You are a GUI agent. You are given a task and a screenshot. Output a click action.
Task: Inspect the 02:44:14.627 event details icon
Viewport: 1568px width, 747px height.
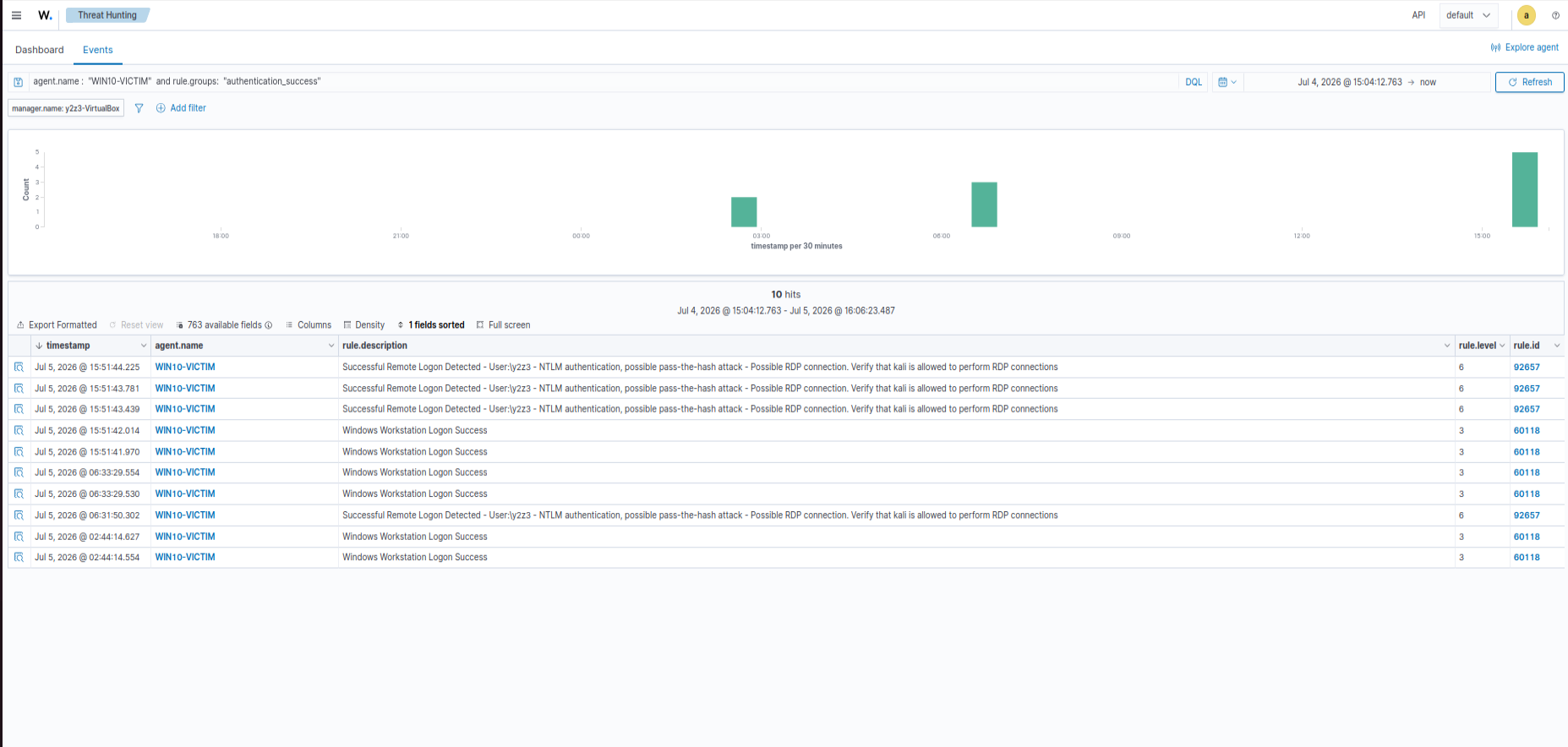coord(19,537)
